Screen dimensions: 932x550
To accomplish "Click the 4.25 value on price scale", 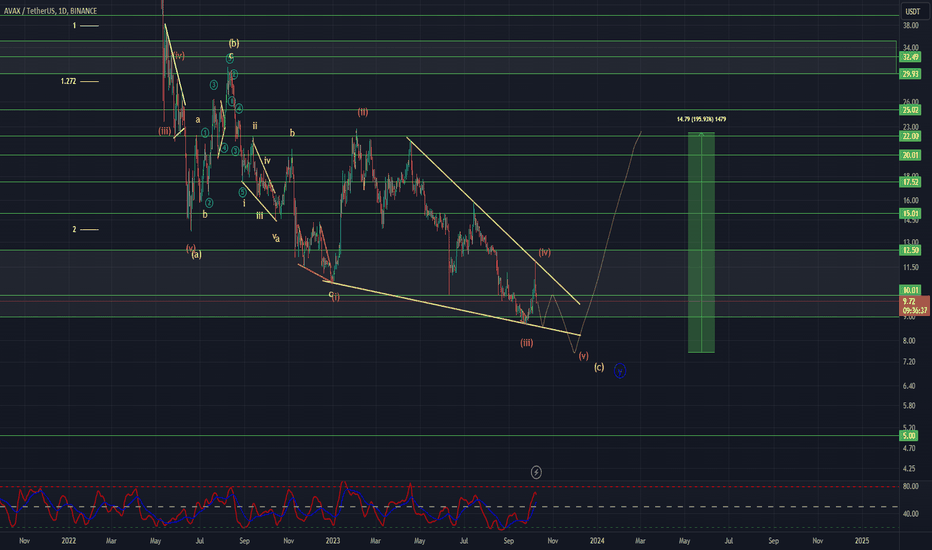I will tap(909, 469).
